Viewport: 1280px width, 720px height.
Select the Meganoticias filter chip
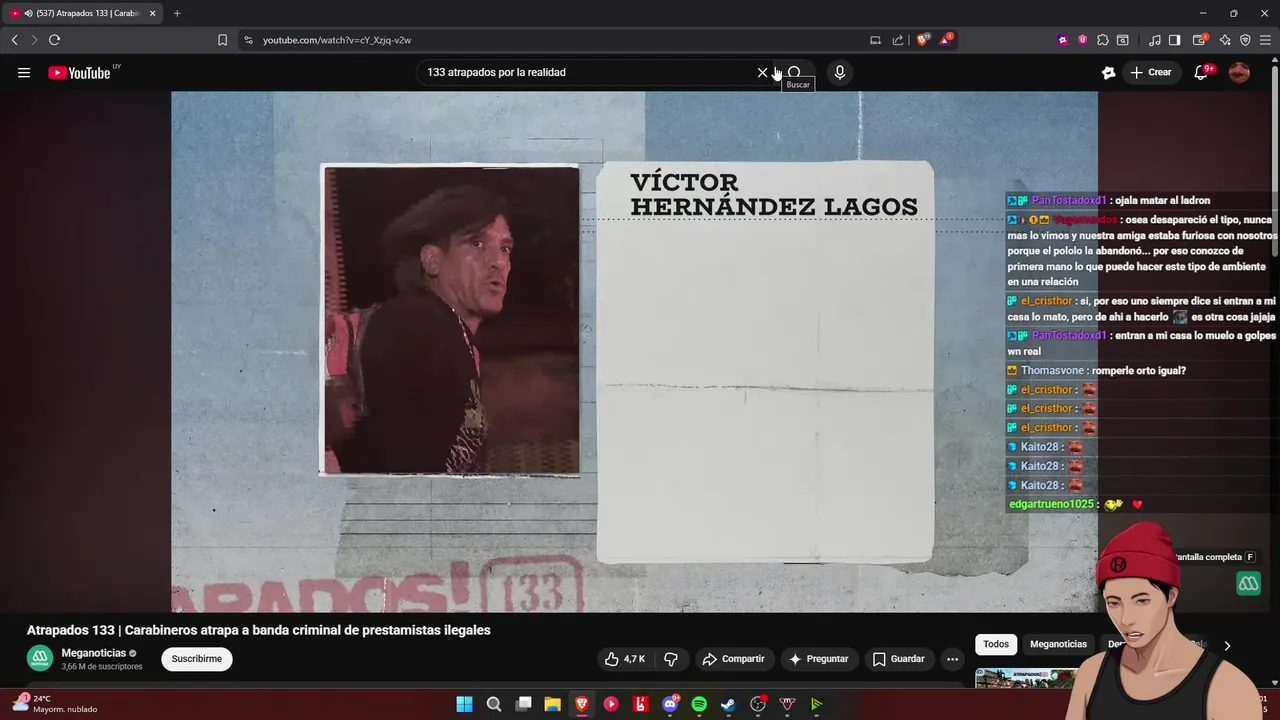[x=1058, y=644]
